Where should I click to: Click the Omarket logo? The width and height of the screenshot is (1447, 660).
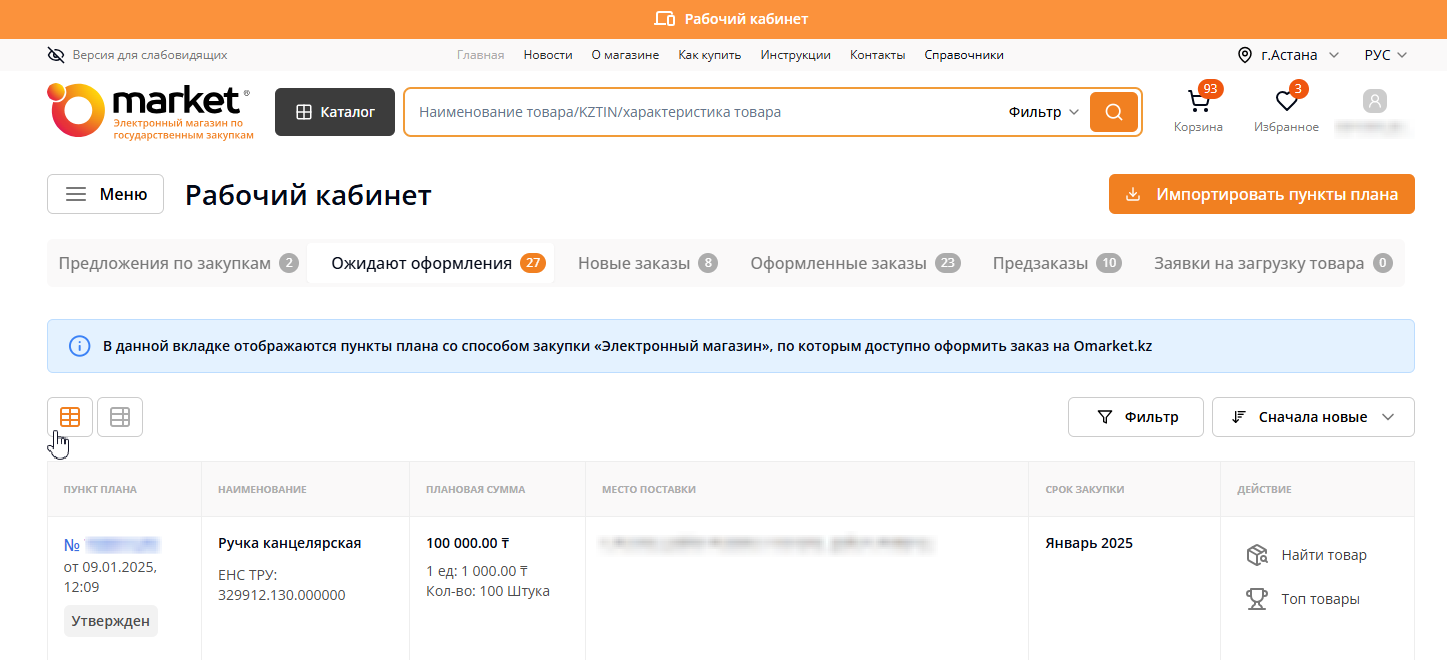tap(148, 110)
